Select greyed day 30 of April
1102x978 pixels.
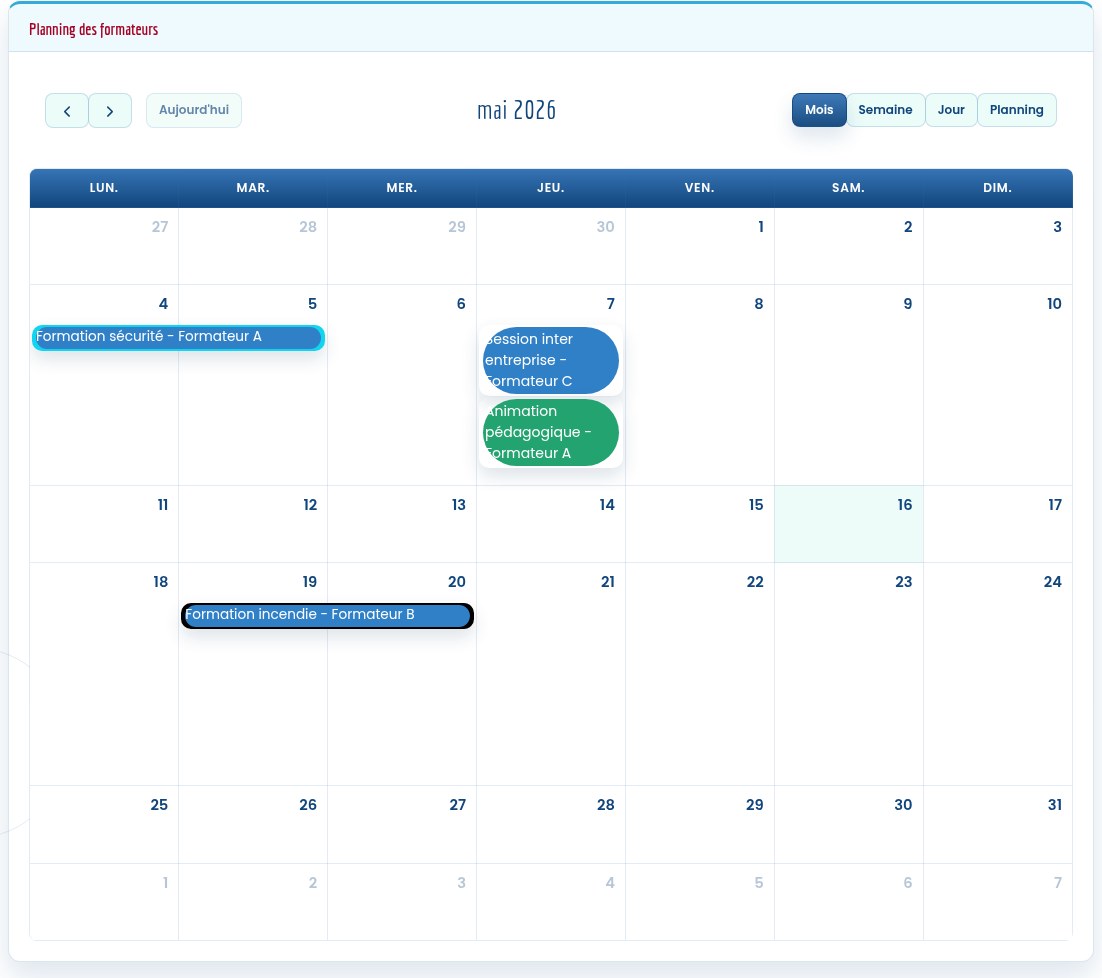click(605, 226)
